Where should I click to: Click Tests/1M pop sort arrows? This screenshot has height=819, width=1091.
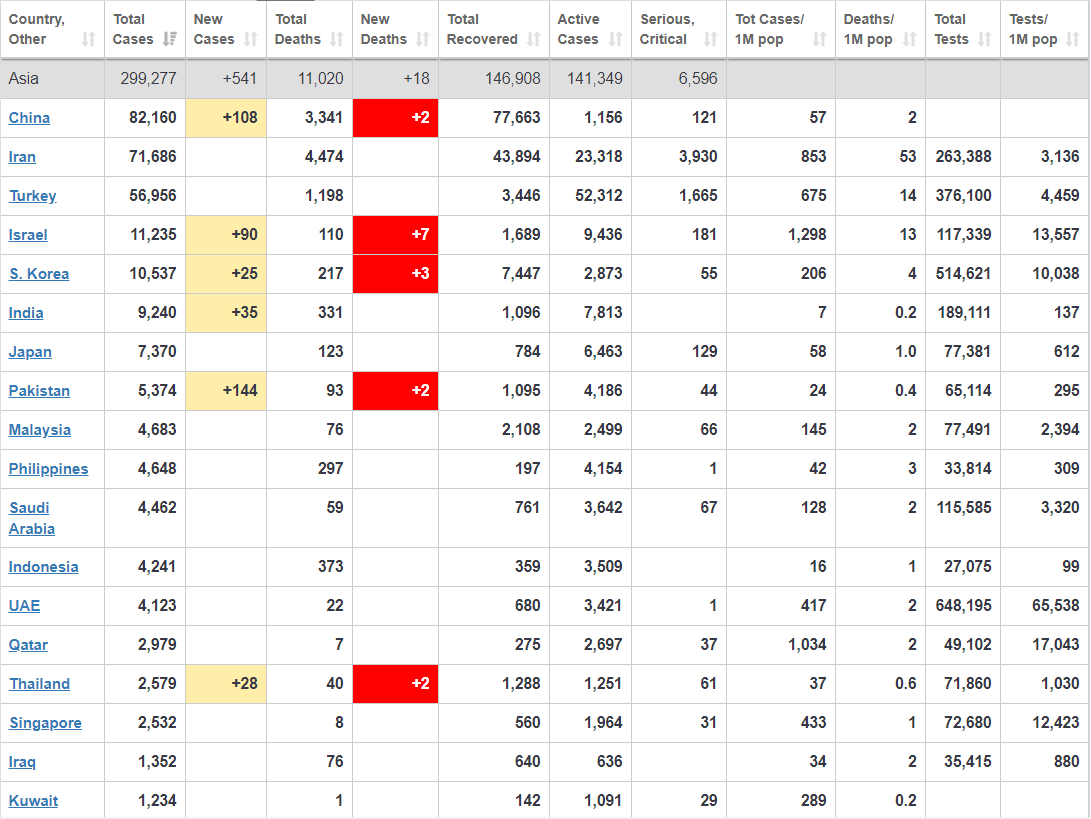tap(1073, 40)
